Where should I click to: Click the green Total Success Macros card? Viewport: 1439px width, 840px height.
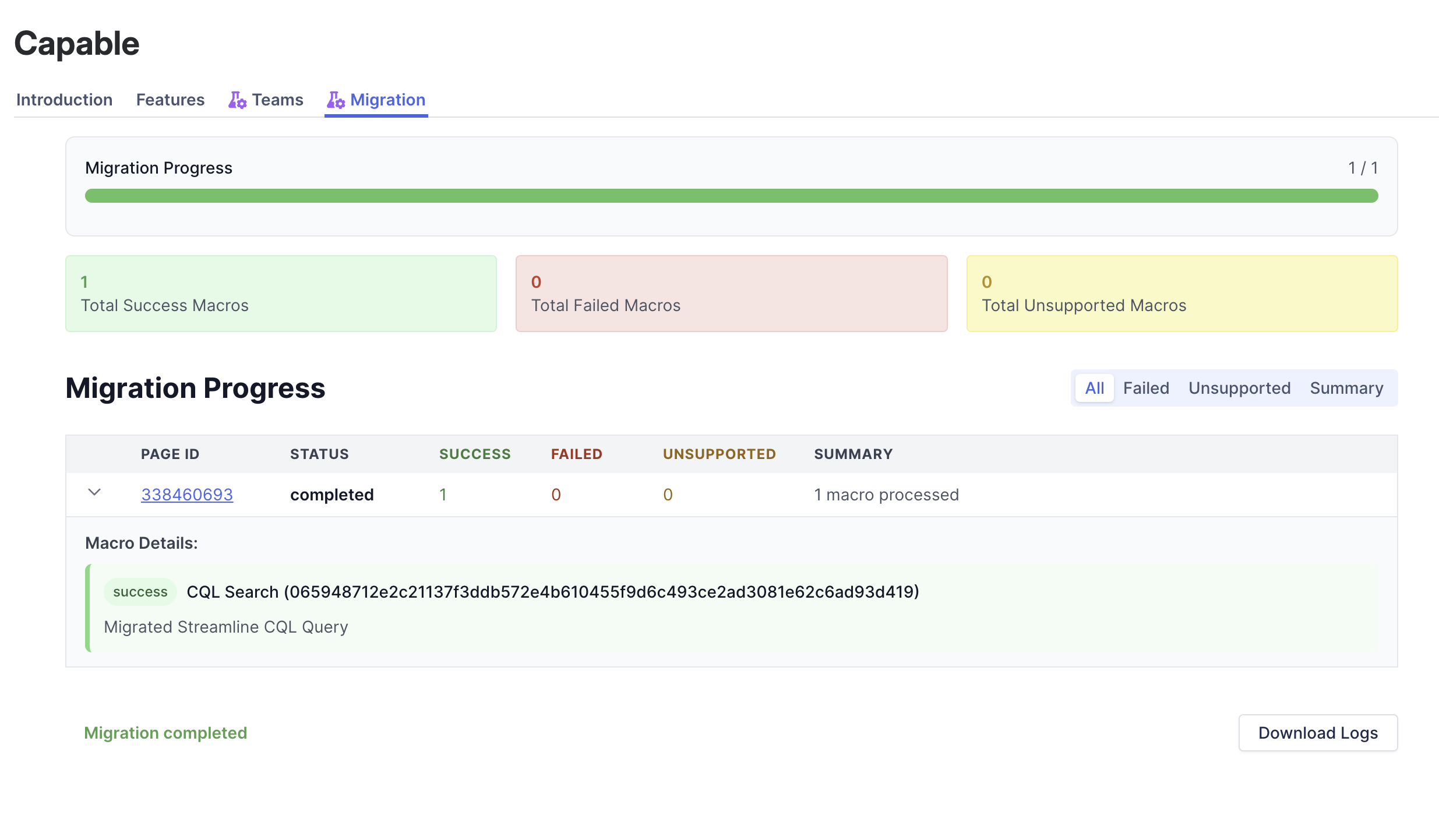click(x=281, y=293)
